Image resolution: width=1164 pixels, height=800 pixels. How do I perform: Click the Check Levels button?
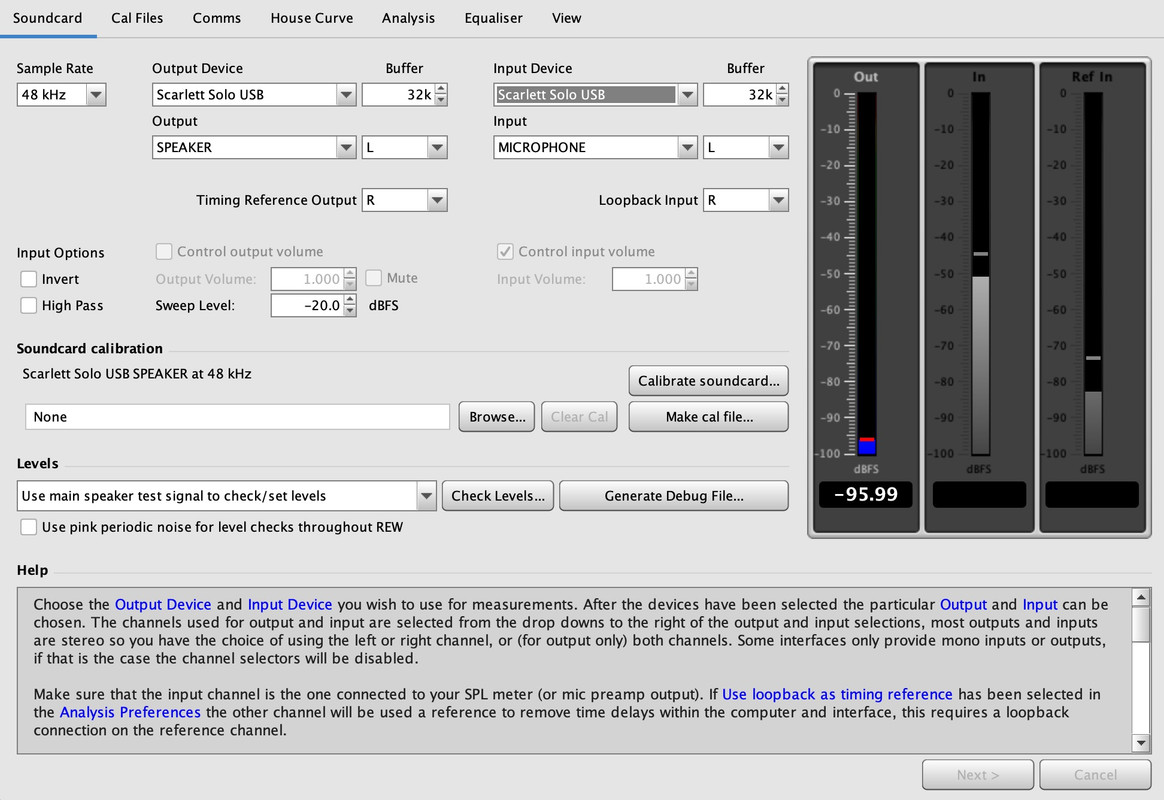pyautogui.click(x=497, y=496)
